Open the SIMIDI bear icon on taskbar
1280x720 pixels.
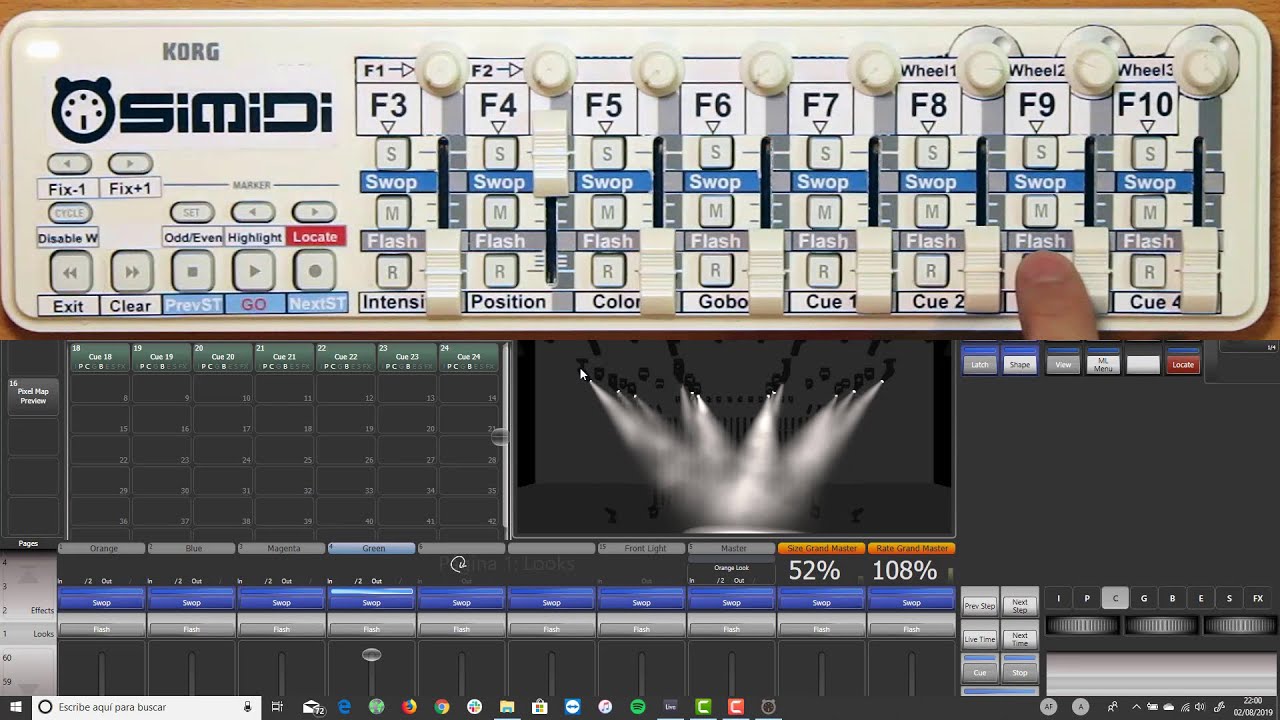point(768,707)
